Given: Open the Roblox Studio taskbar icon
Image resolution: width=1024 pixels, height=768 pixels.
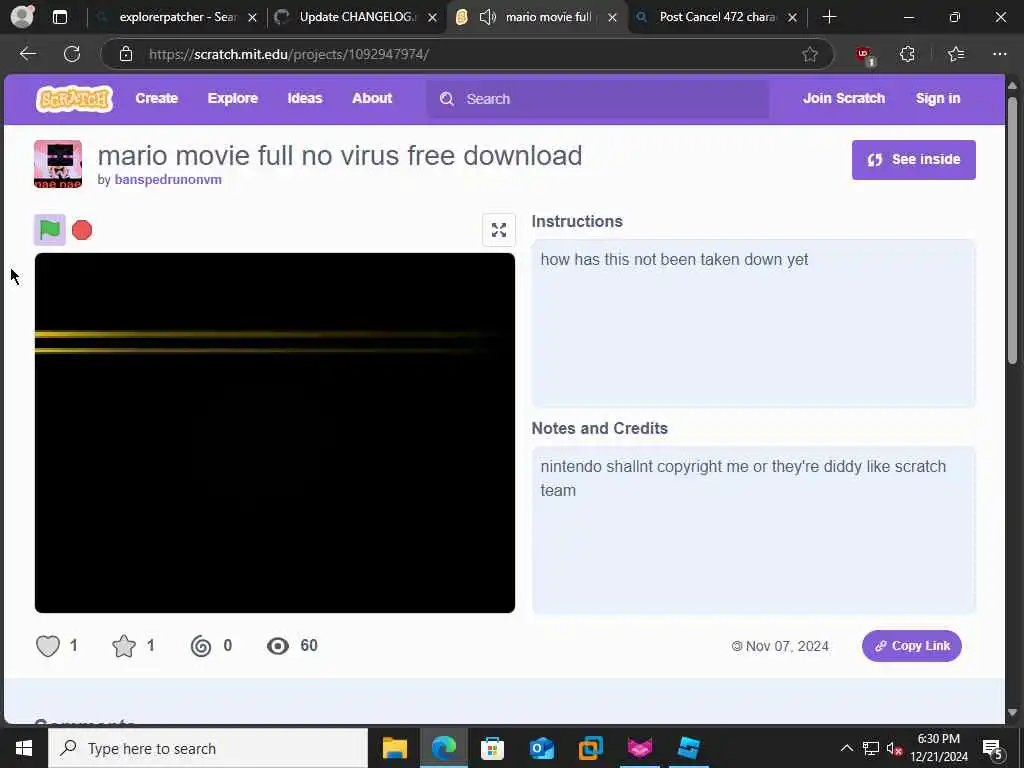Looking at the screenshot, I should point(688,748).
